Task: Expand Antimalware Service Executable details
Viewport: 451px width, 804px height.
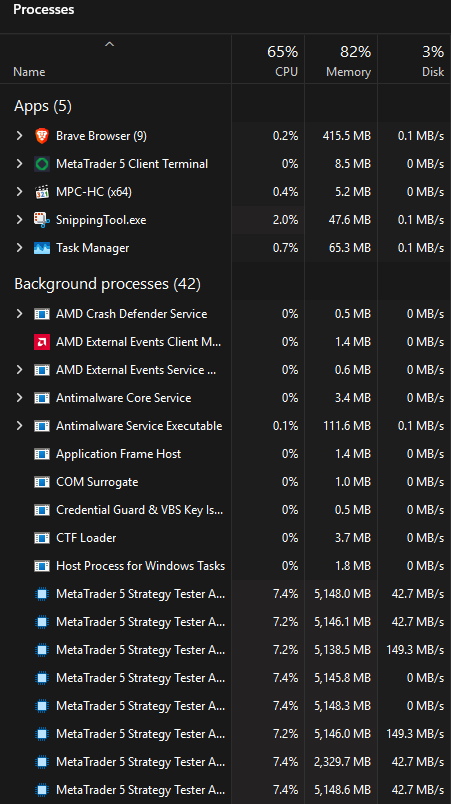Action: (x=19, y=426)
